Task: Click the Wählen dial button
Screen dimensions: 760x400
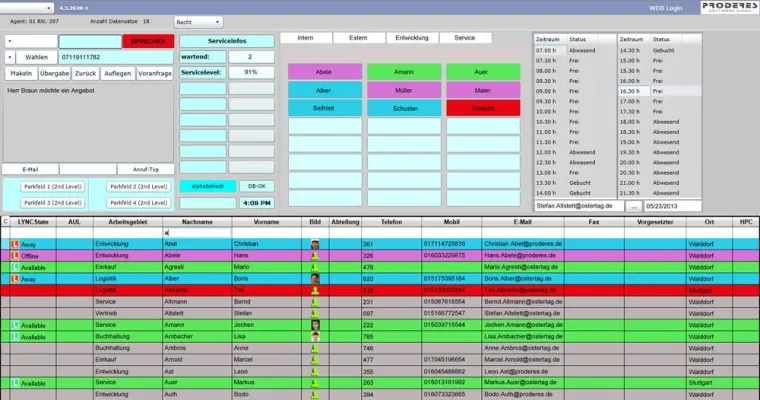Action: 37,57
